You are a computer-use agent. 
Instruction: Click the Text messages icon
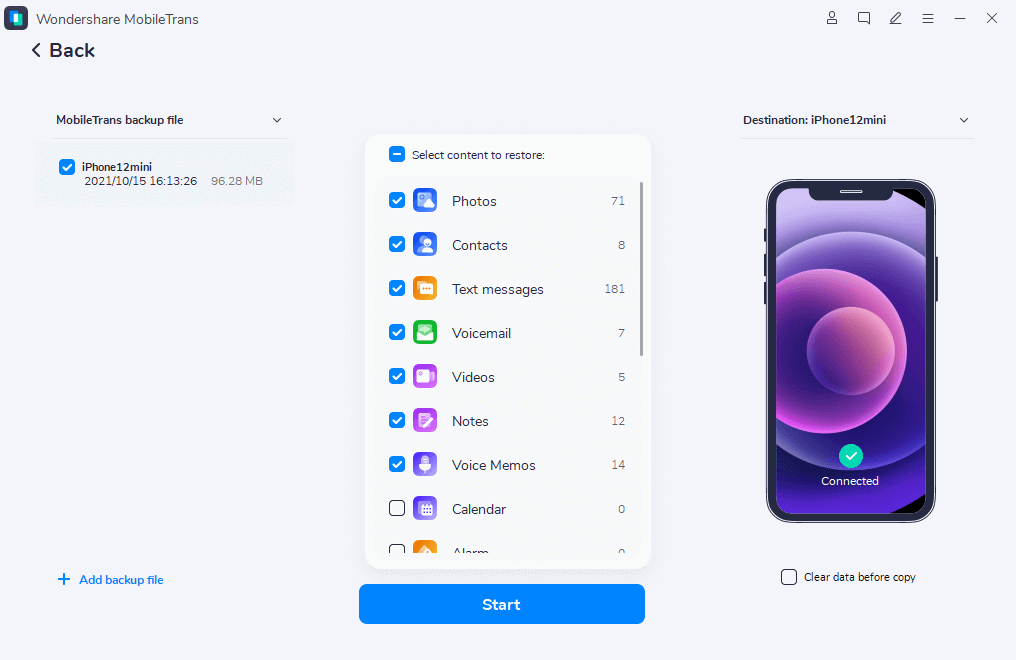pos(425,289)
